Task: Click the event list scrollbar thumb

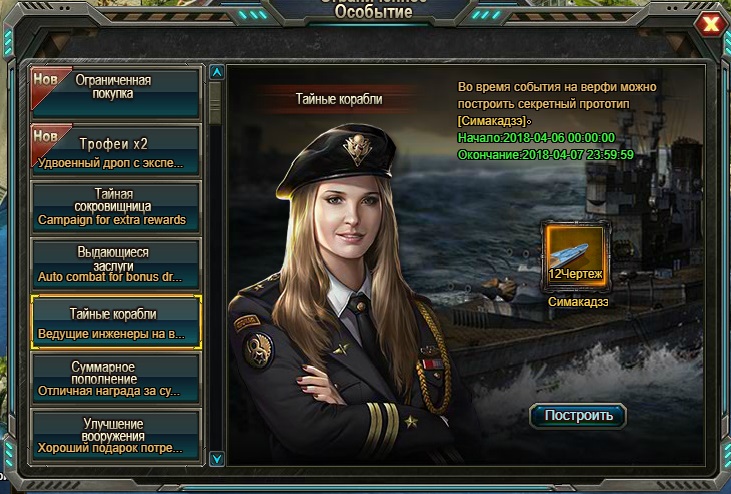Action: (x=215, y=103)
